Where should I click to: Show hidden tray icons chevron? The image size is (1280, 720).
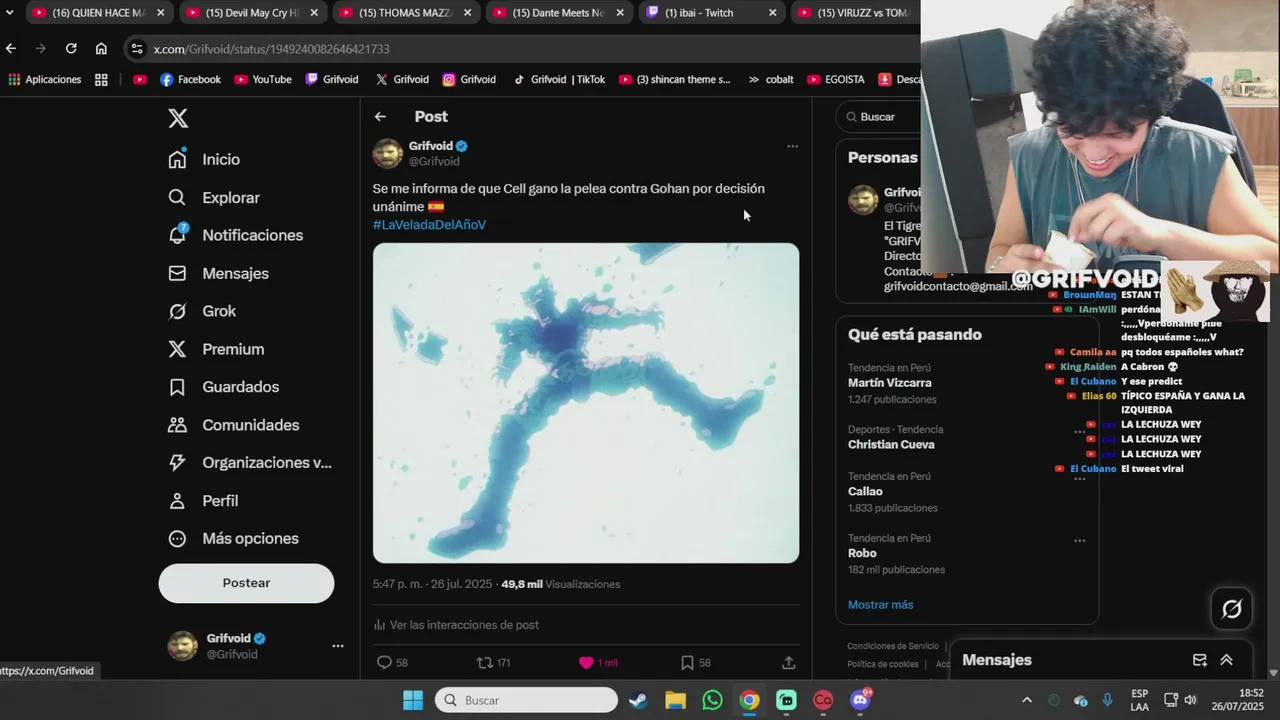[x=1027, y=700]
